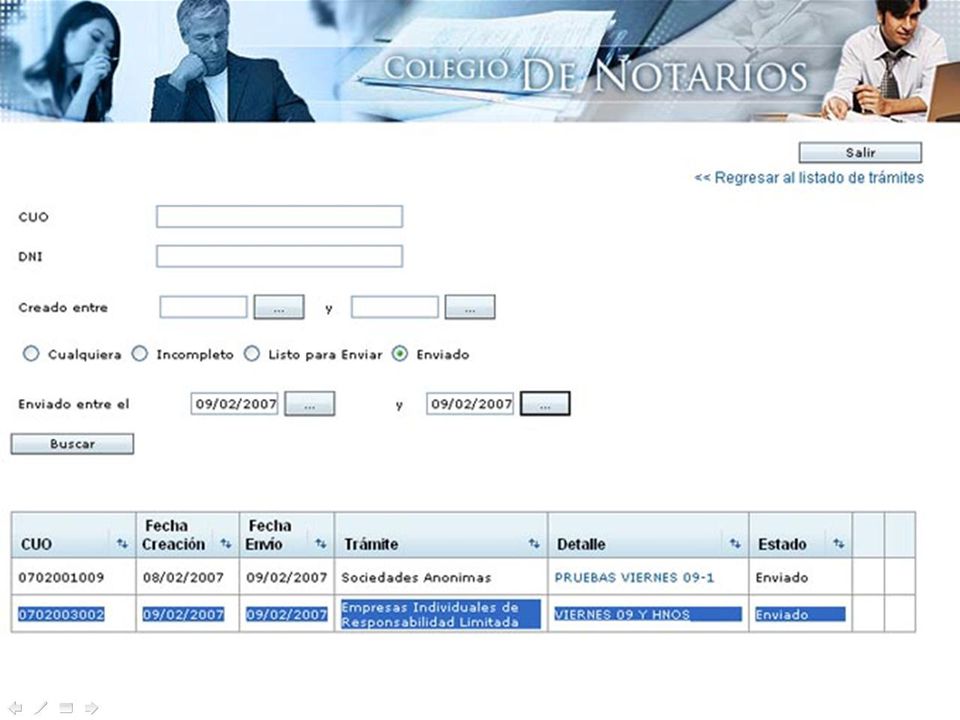Focus the CUO input field
The image size is (960, 720).
click(279, 217)
